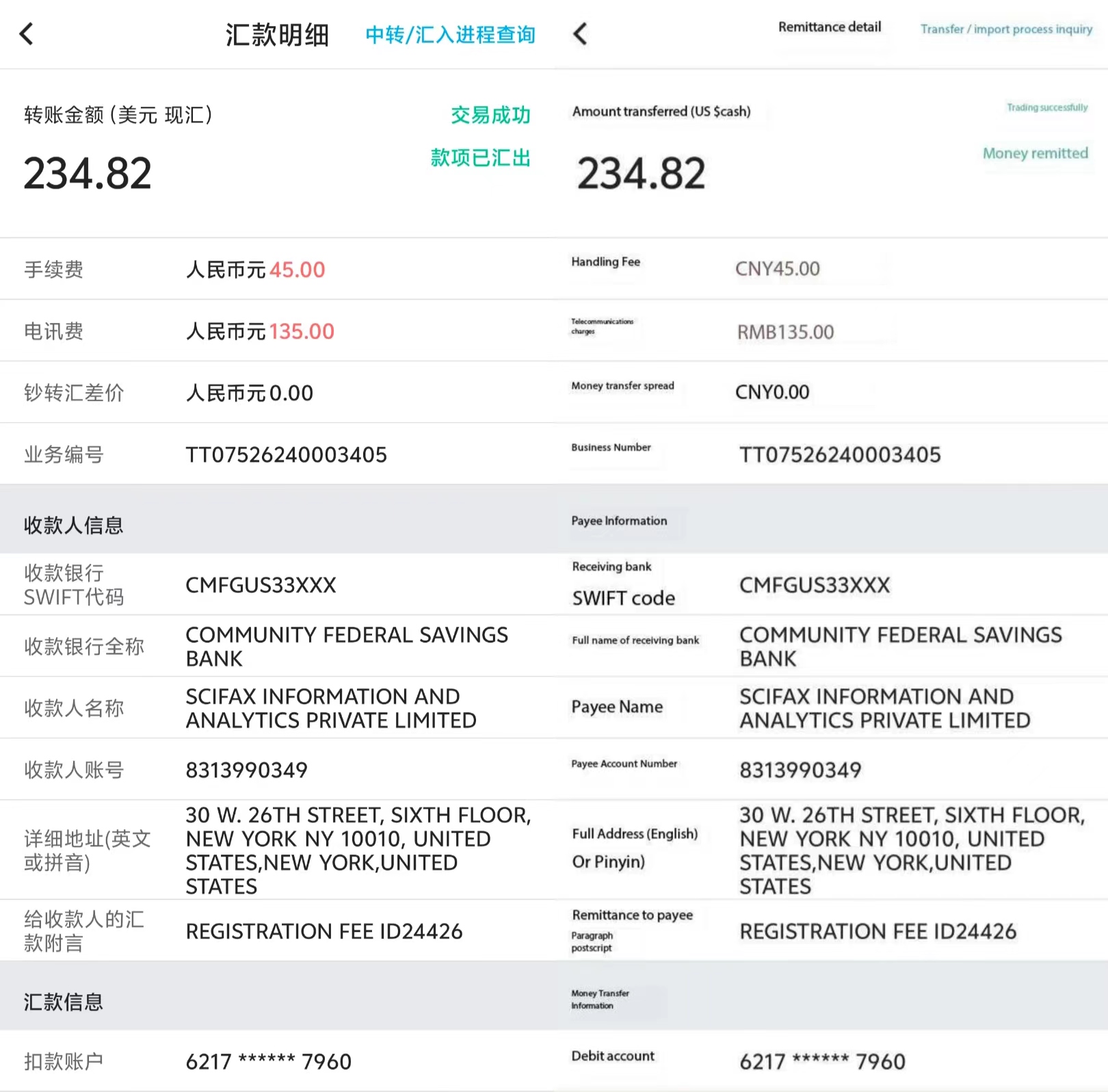The width and height of the screenshot is (1108, 1092).
Task: Click the Money remitted status text
Action: (1035, 153)
